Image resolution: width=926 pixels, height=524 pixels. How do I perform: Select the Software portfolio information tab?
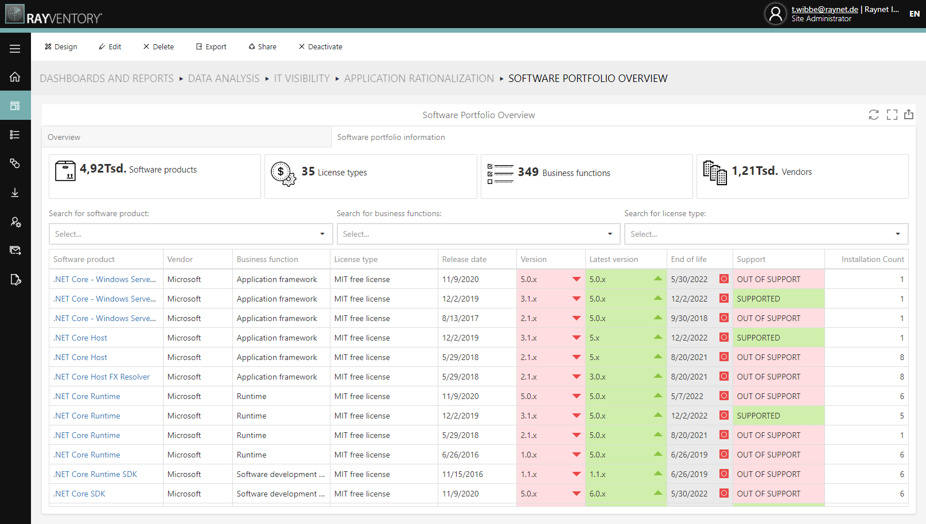pos(391,137)
